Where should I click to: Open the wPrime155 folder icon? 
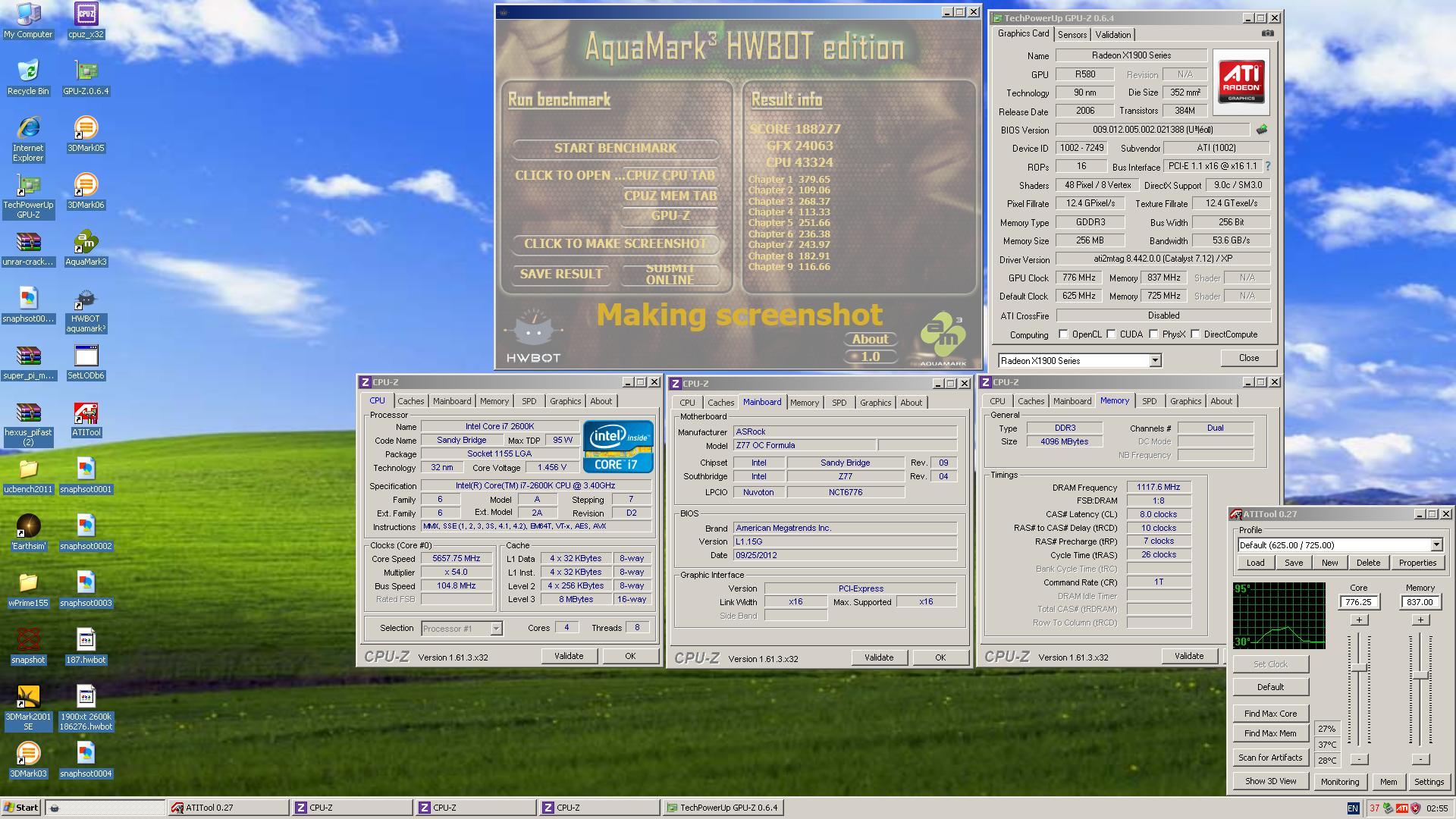point(28,589)
